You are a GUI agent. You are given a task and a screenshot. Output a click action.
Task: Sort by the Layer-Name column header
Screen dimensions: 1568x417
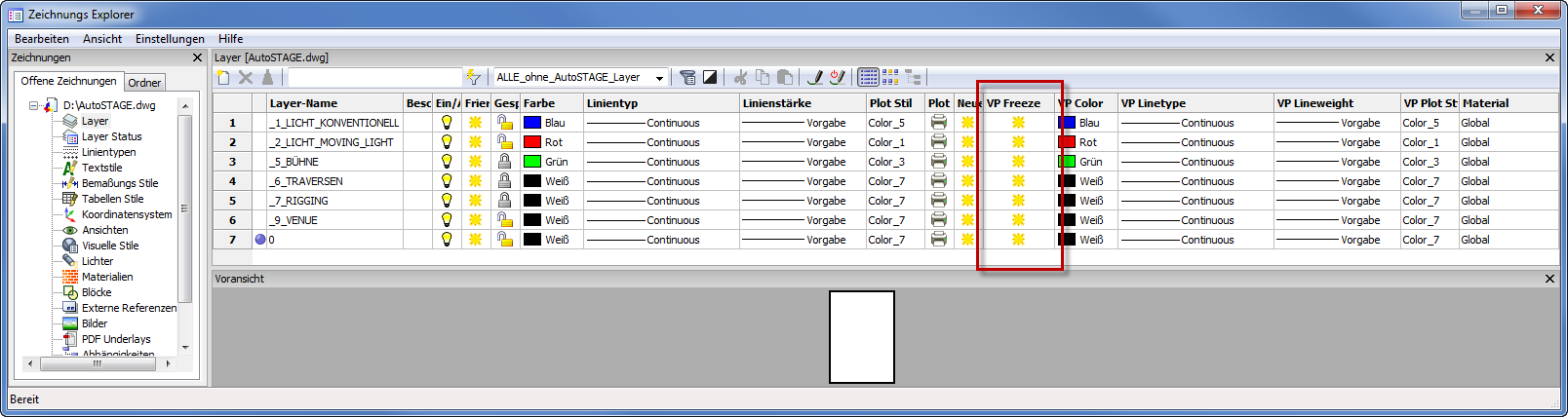point(304,103)
